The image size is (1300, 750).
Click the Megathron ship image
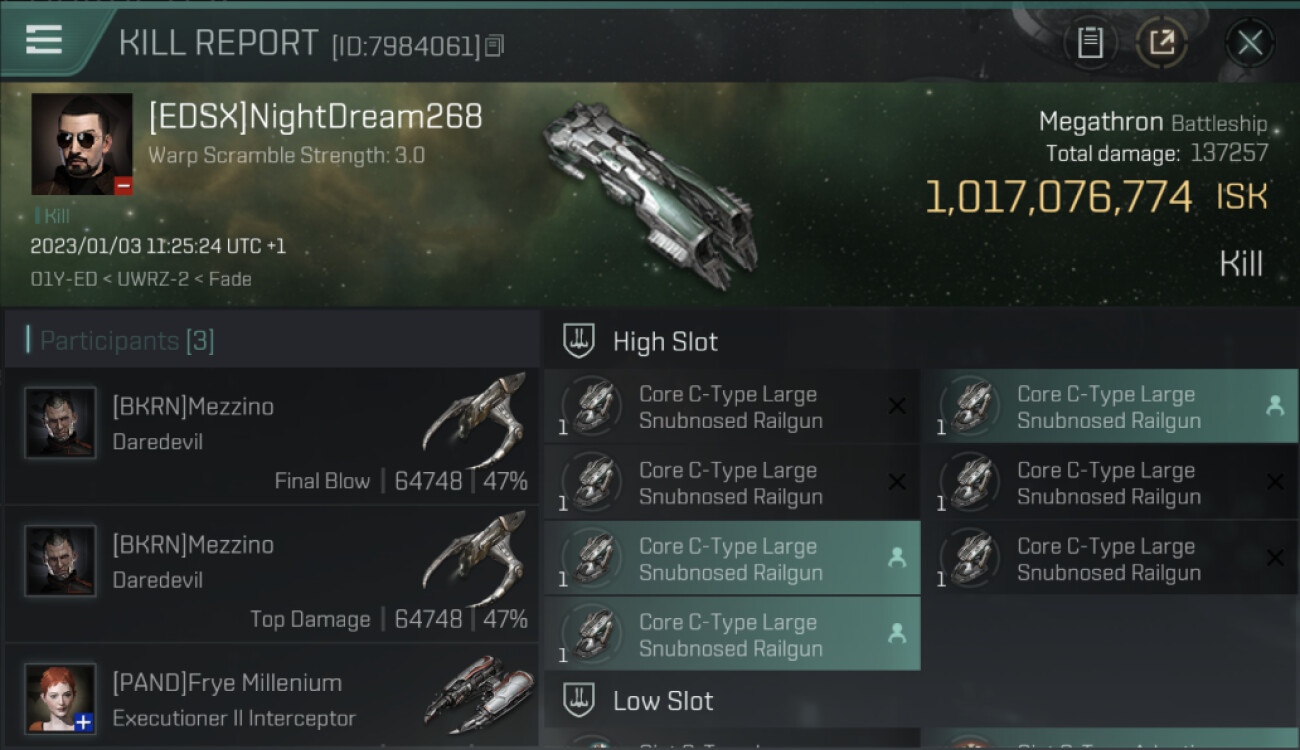pyautogui.click(x=649, y=193)
